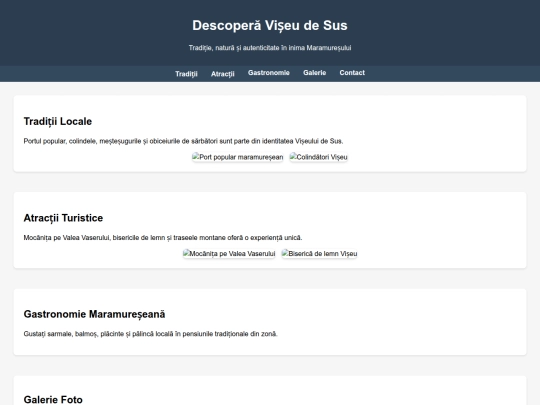
Task: Open the Tradiții navigation link
Action: pyautogui.click(x=186, y=74)
